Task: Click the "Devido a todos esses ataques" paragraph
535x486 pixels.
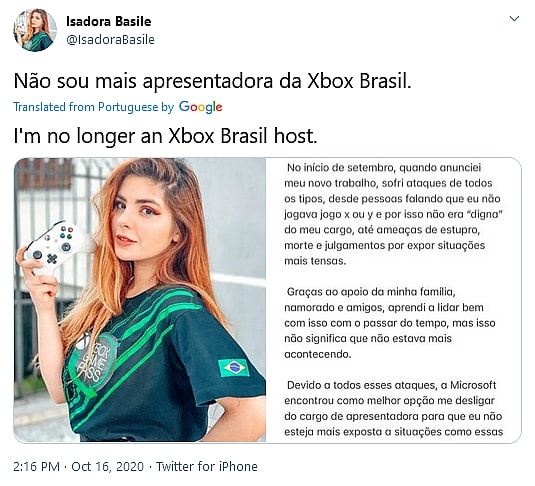Action: click(393, 408)
